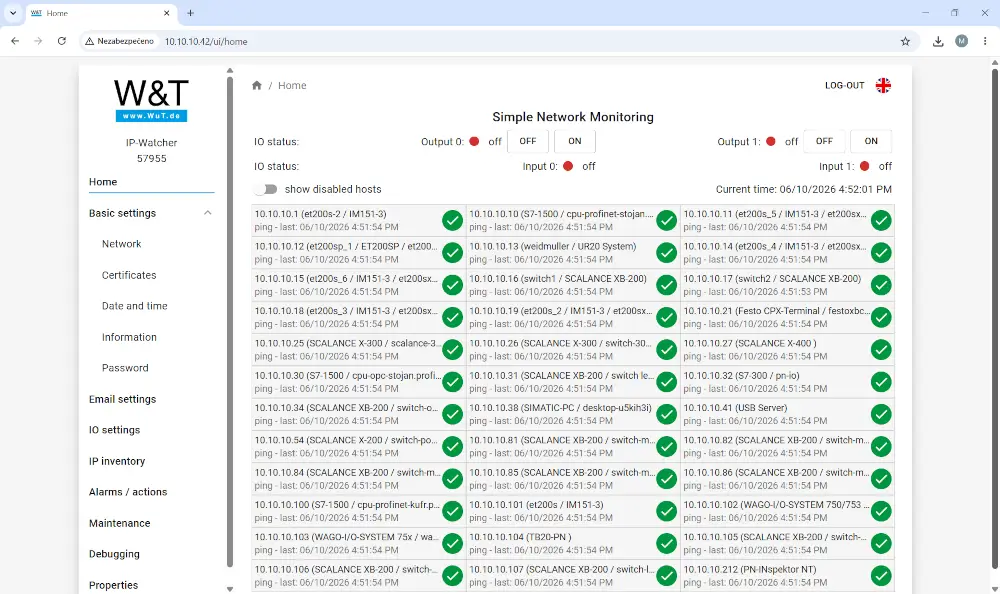Open IP inventory menu item

click(x=117, y=461)
